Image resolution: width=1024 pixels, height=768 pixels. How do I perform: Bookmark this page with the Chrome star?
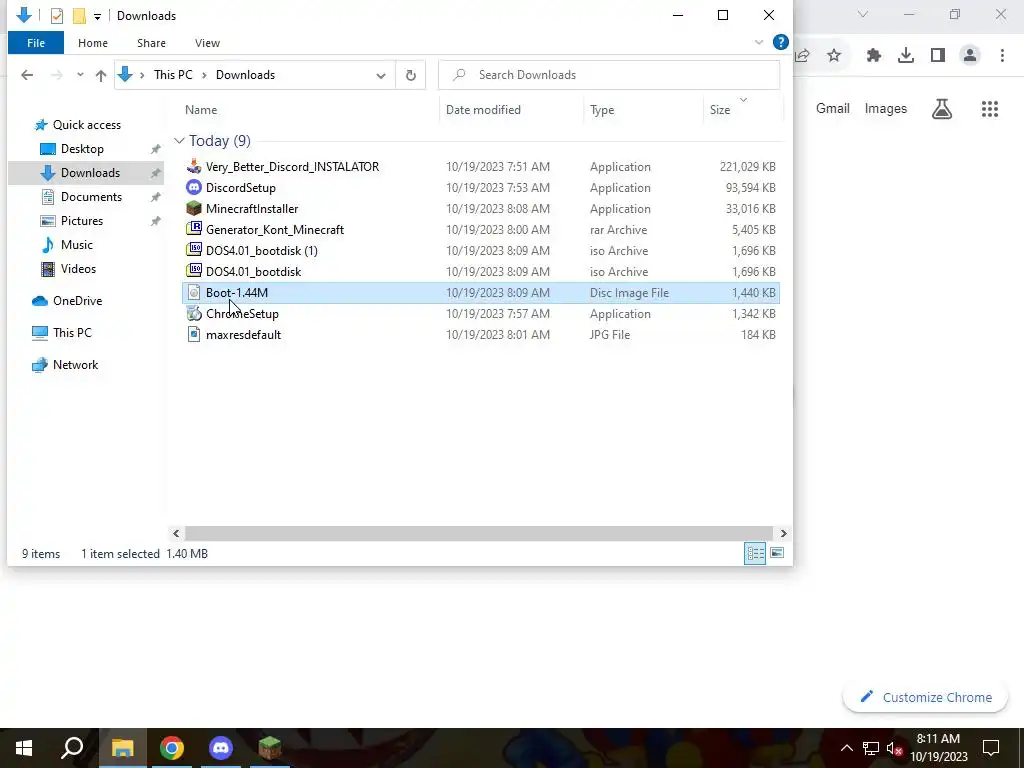click(x=834, y=56)
